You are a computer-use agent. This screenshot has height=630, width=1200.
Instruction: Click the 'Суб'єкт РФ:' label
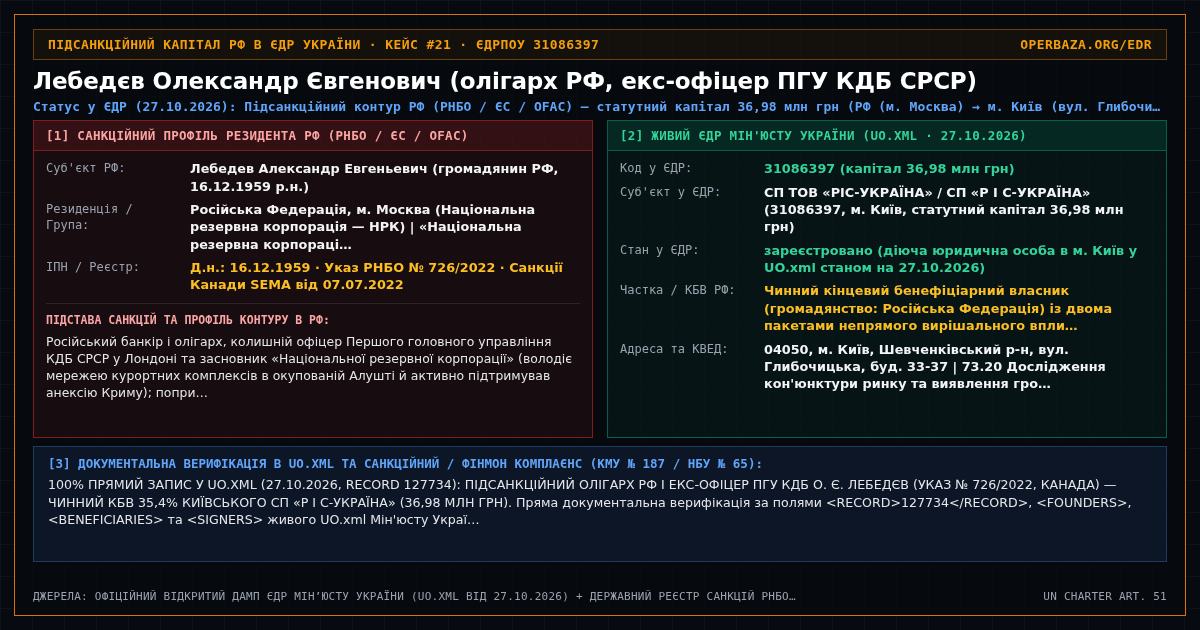tap(86, 168)
